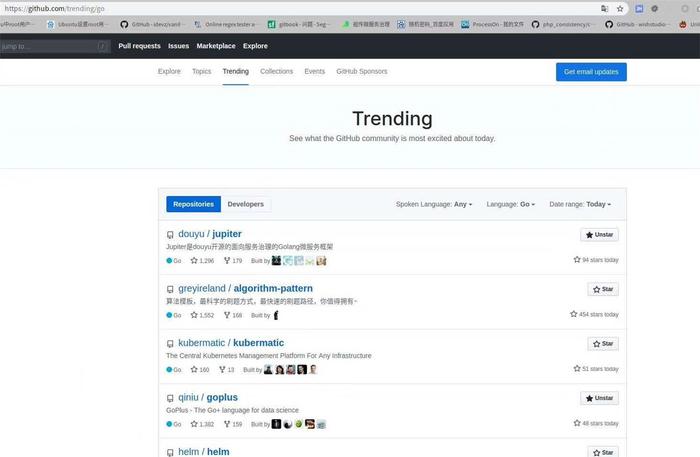Click the translate page icon in address bar

[x=604, y=8]
